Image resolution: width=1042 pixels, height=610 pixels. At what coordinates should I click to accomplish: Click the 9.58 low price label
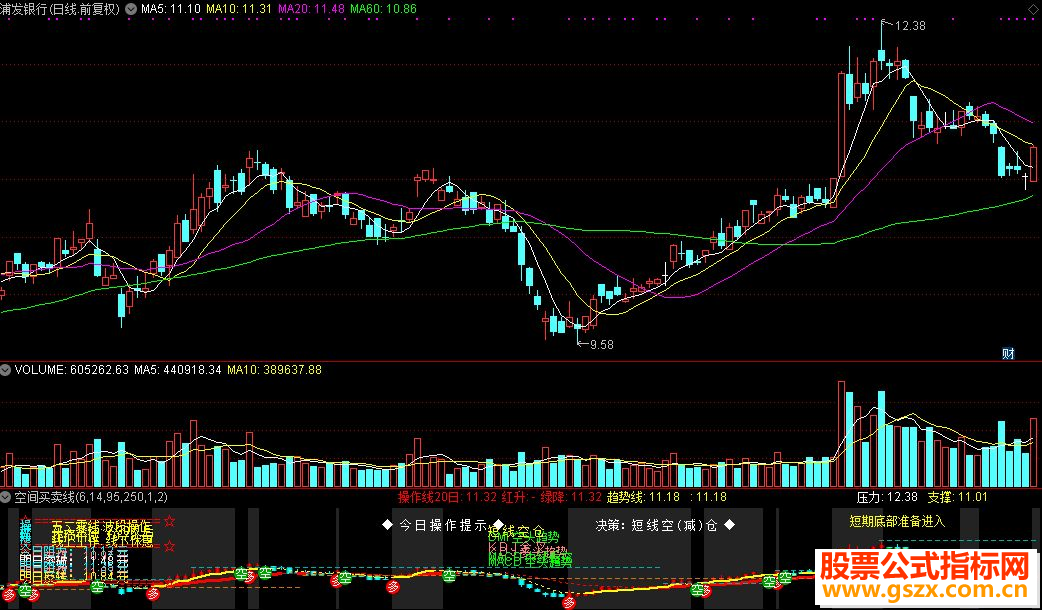coord(601,344)
